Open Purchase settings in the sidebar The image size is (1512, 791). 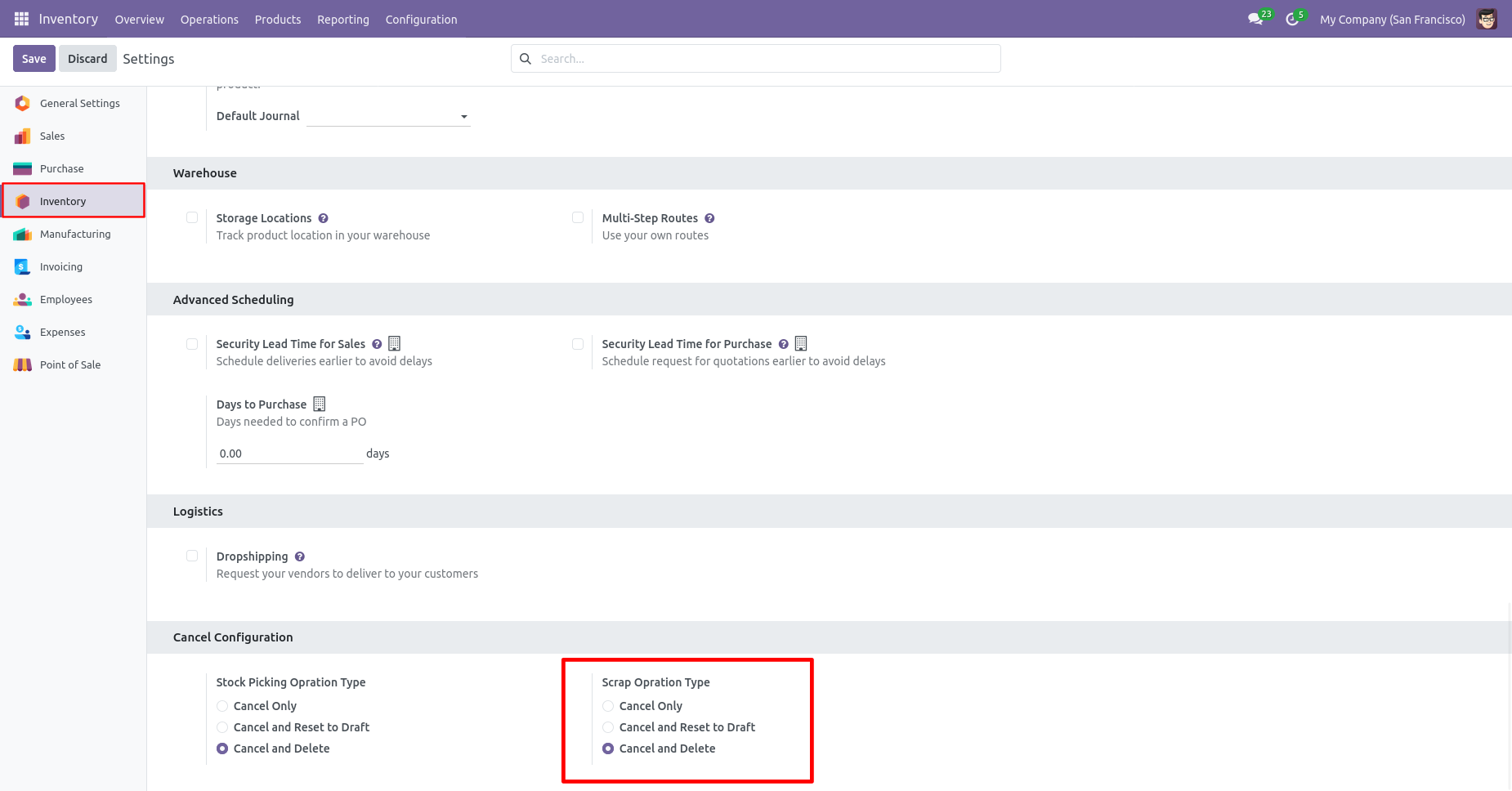click(74, 168)
